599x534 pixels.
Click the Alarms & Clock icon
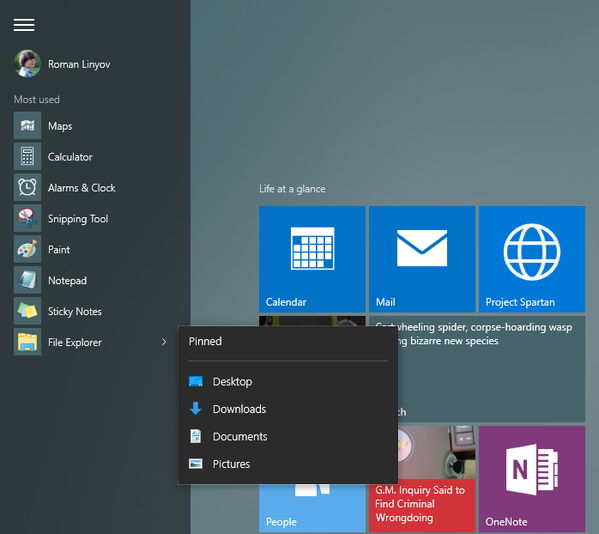pyautogui.click(x=28, y=188)
